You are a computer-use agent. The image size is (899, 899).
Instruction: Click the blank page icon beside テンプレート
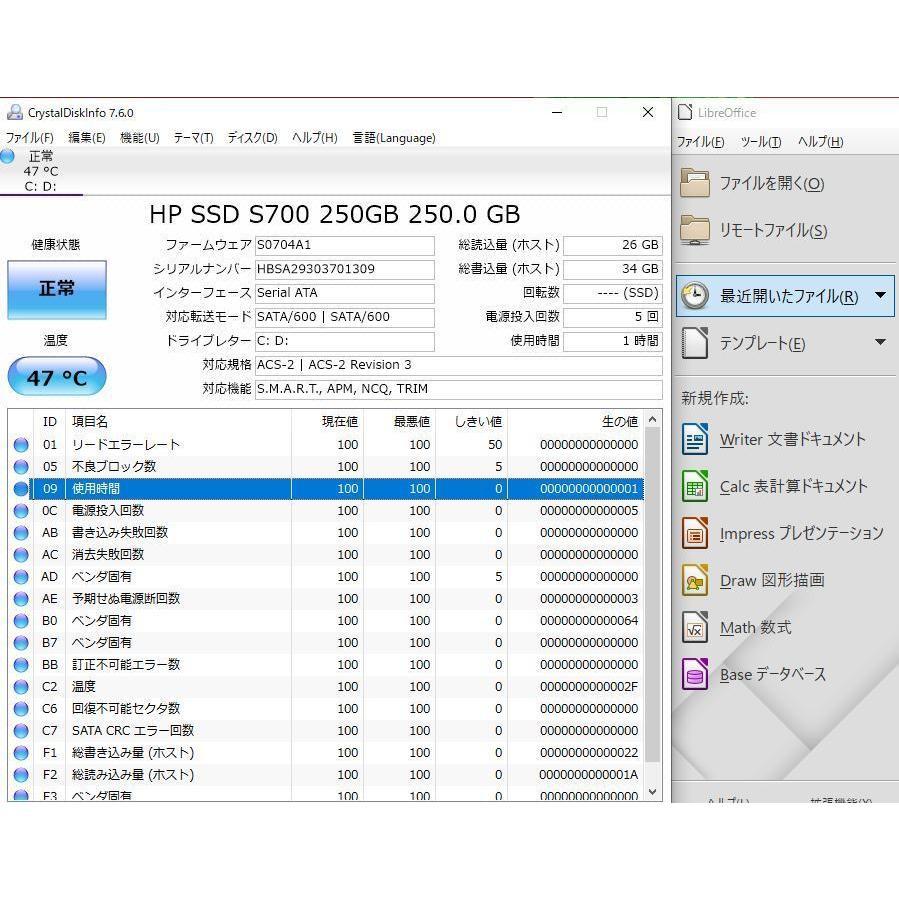click(695, 343)
